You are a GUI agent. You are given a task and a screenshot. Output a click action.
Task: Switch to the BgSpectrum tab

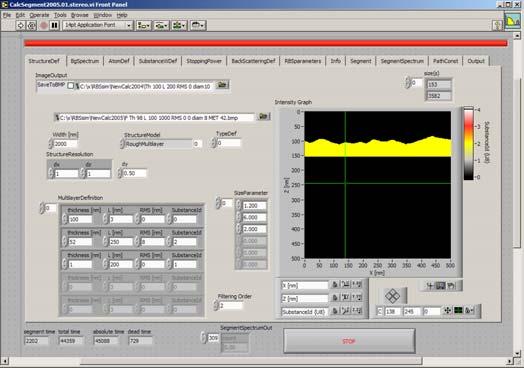[85, 61]
